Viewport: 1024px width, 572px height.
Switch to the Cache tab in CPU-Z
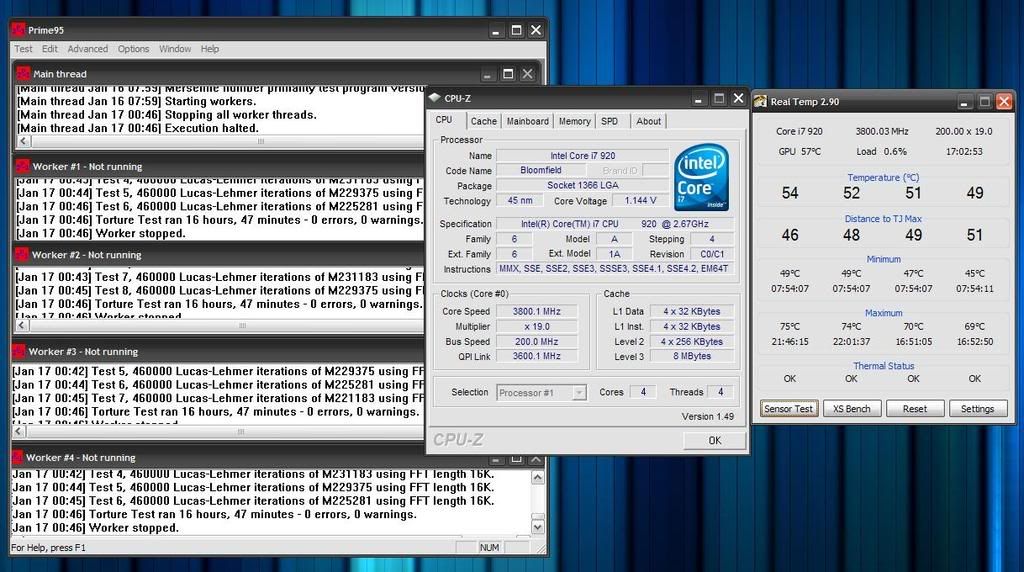[484, 121]
